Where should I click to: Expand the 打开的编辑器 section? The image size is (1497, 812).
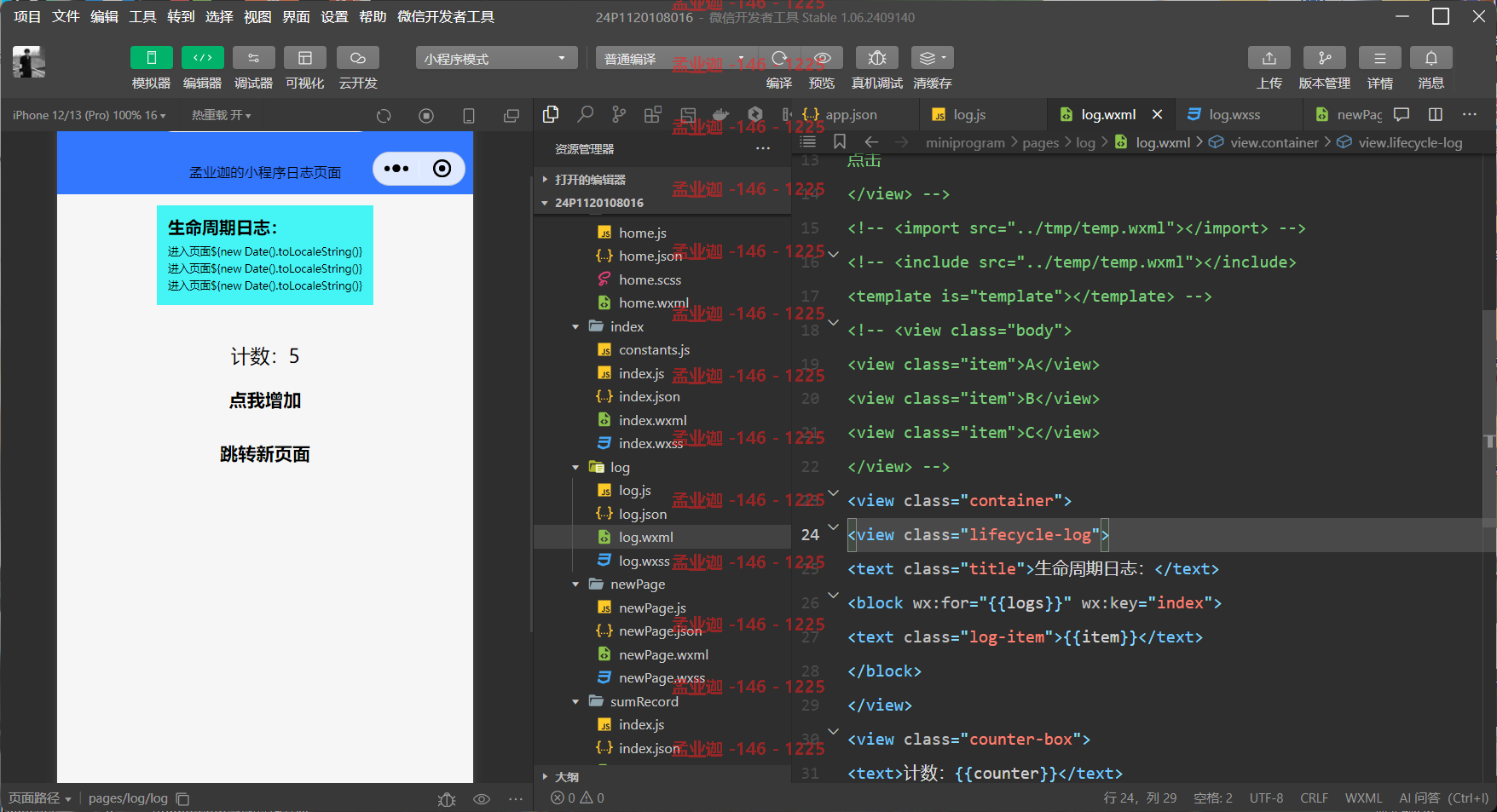pyautogui.click(x=662, y=180)
